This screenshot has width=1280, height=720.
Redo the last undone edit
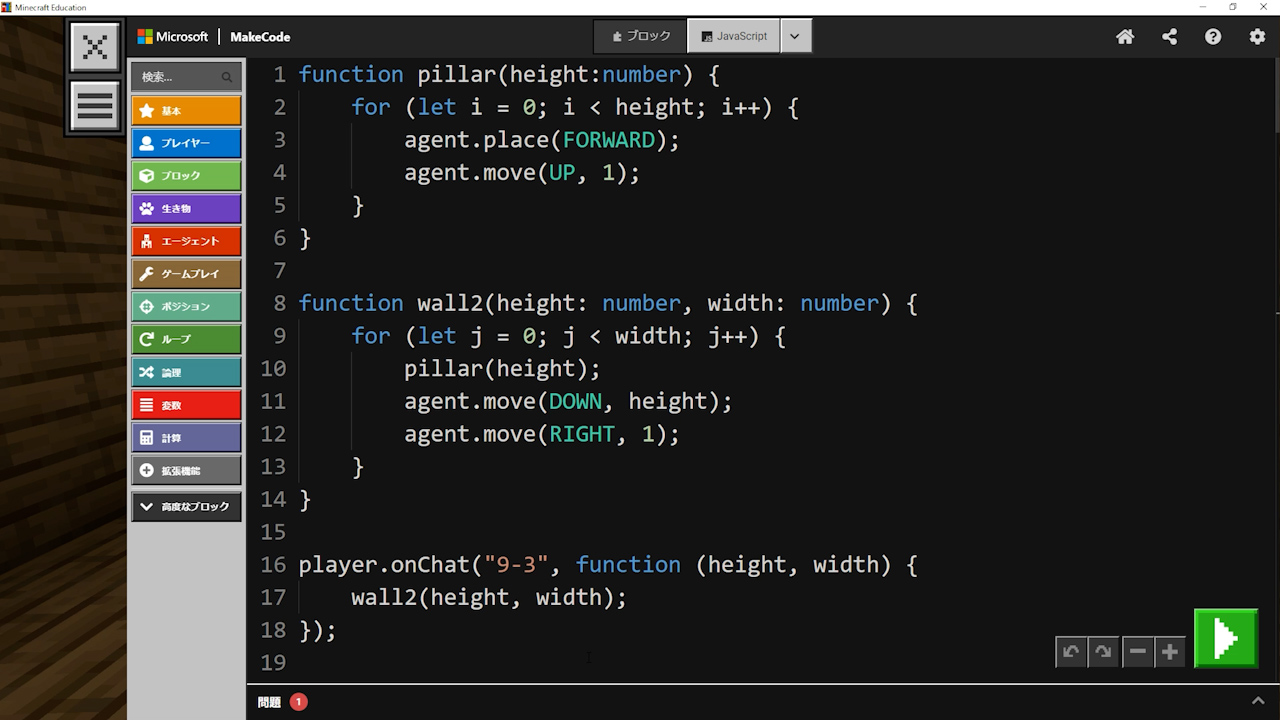(1103, 652)
